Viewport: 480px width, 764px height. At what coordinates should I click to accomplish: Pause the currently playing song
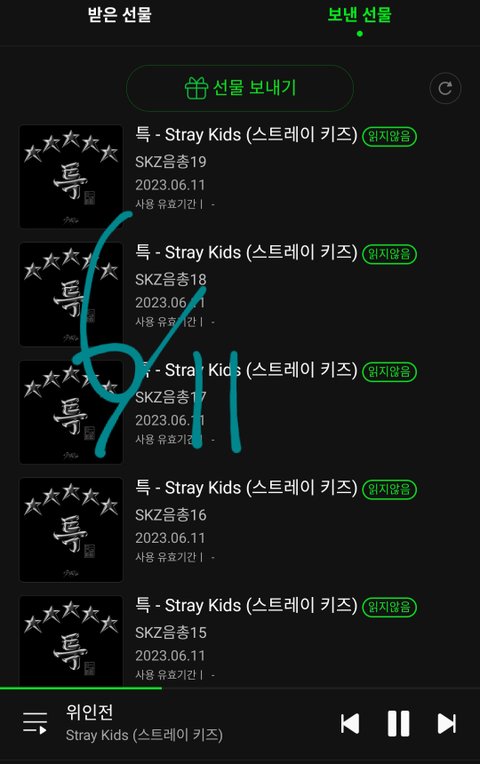click(398, 723)
